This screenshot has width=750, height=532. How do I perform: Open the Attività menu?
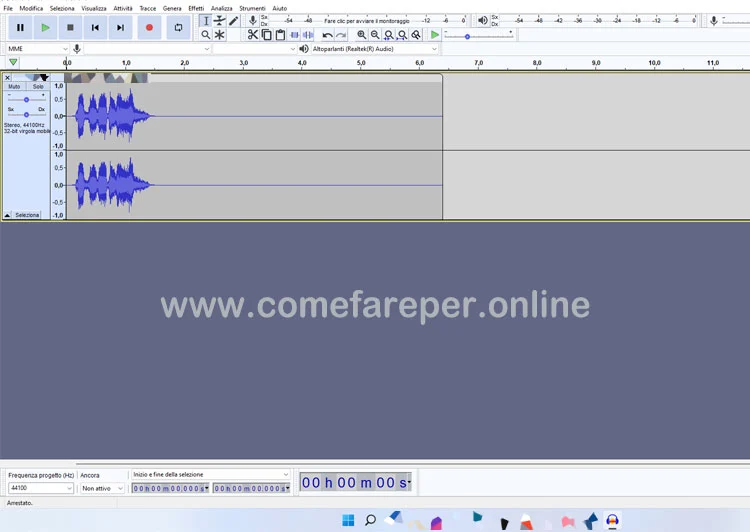pyautogui.click(x=123, y=8)
